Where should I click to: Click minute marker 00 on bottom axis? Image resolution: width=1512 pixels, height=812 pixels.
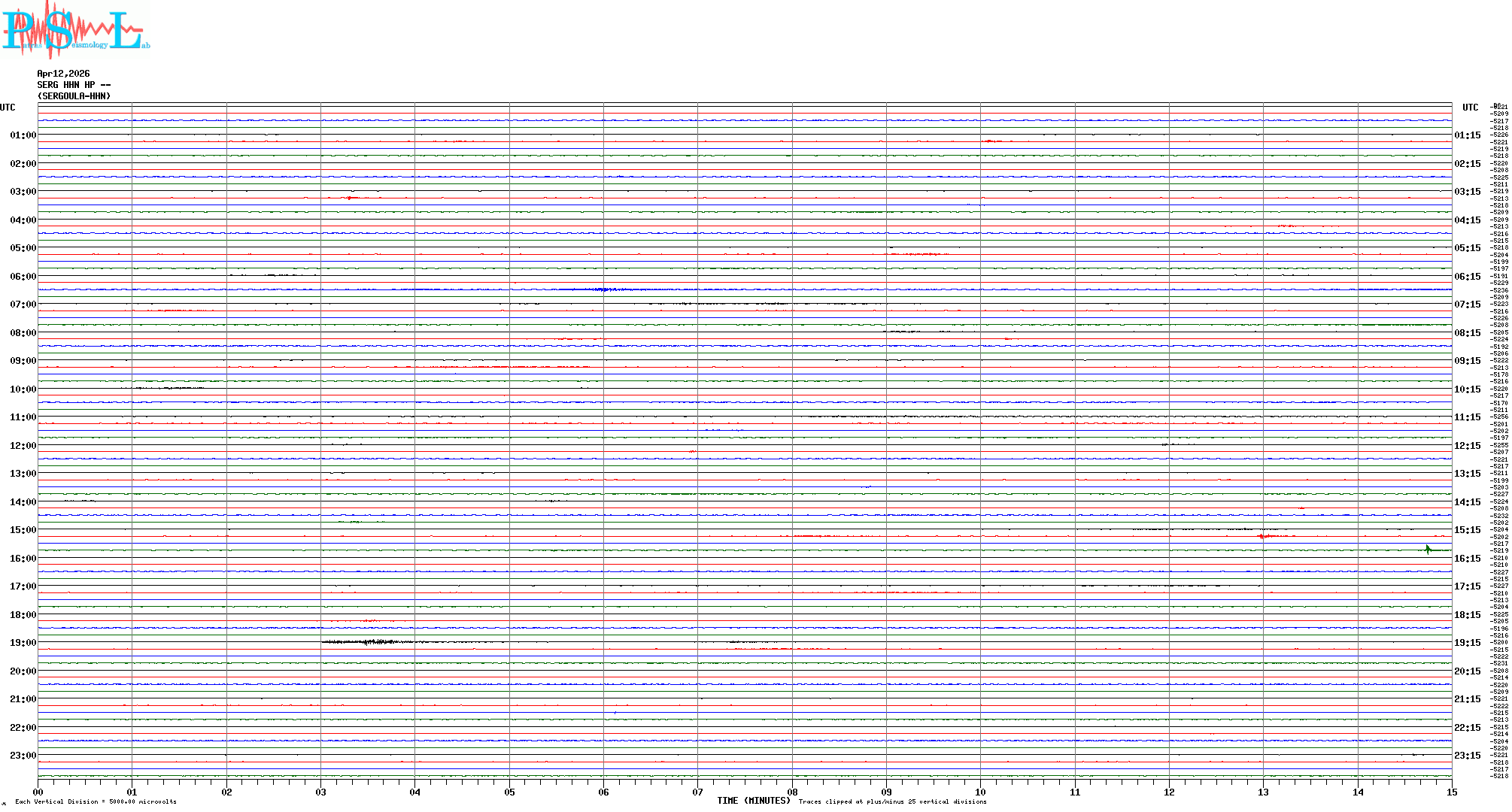[38, 792]
